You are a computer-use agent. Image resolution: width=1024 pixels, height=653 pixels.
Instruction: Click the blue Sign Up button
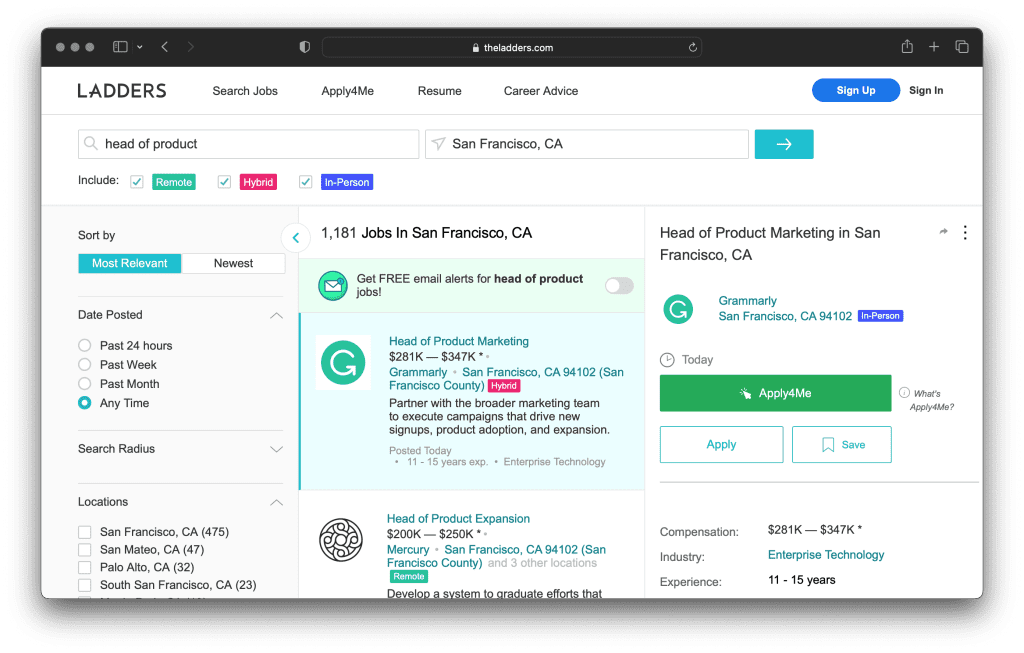(x=856, y=90)
